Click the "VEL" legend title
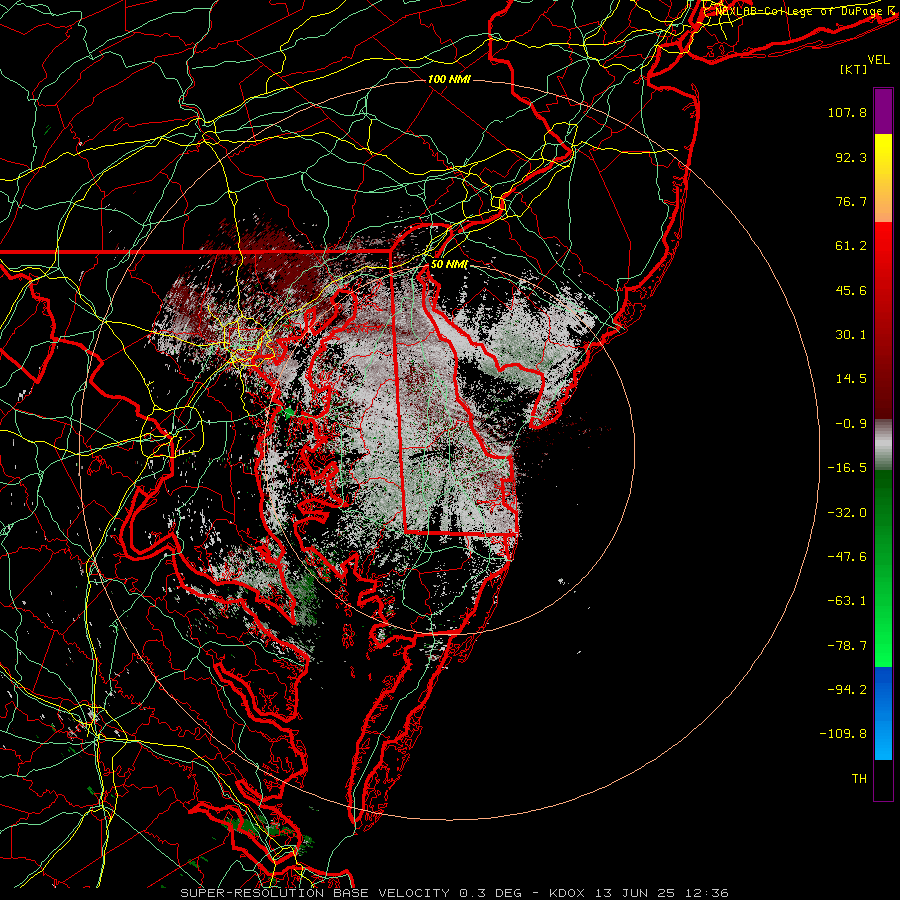This screenshot has width=900, height=900. [879, 60]
